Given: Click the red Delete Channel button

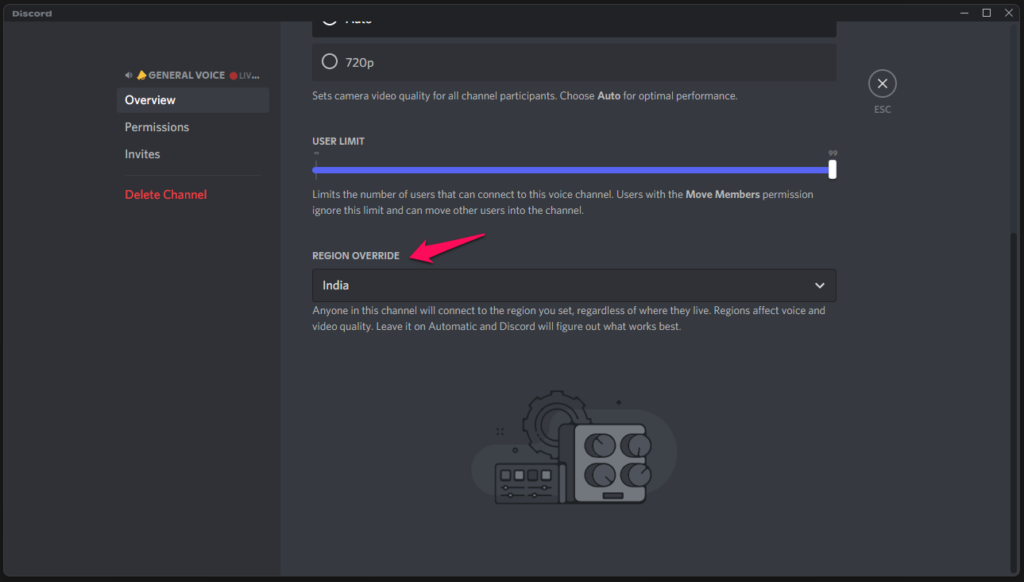Looking at the screenshot, I should tap(166, 194).
